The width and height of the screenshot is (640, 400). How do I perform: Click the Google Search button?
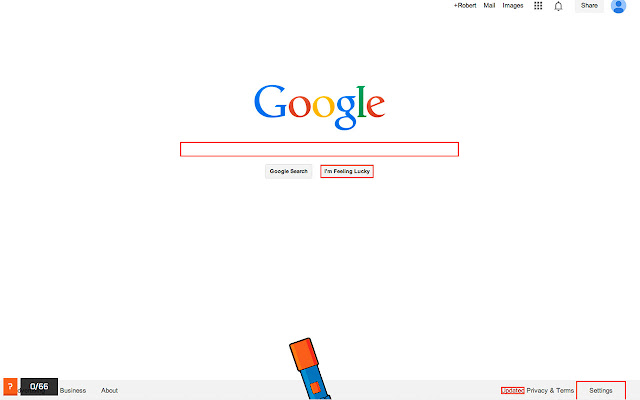pyautogui.click(x=289, y=171)
